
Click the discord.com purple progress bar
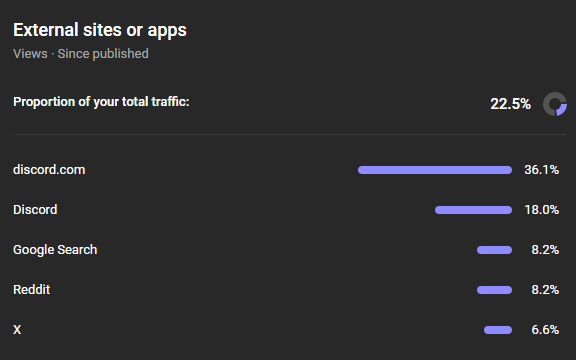435,170
